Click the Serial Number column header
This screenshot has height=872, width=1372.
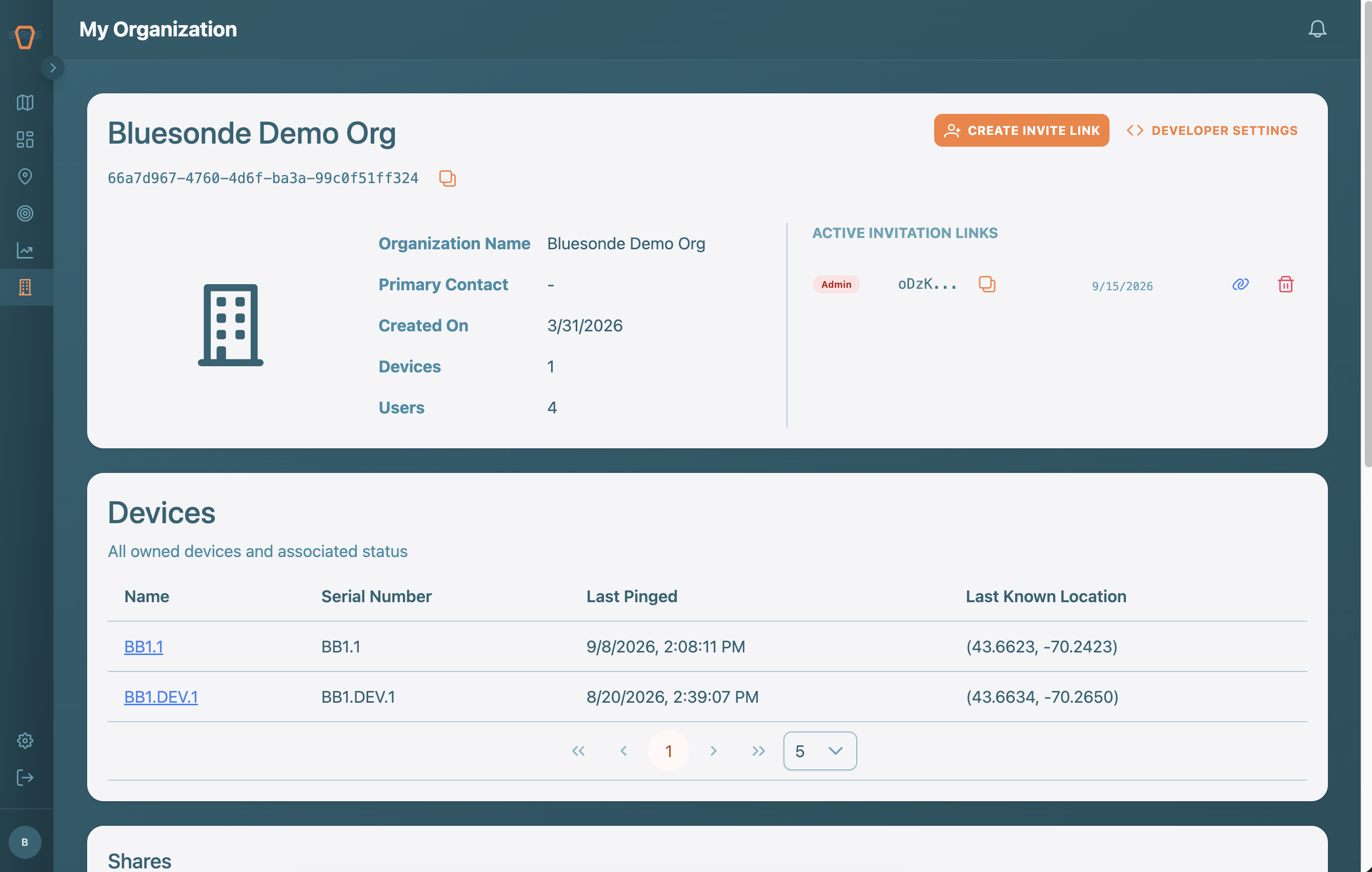[376, 596]
